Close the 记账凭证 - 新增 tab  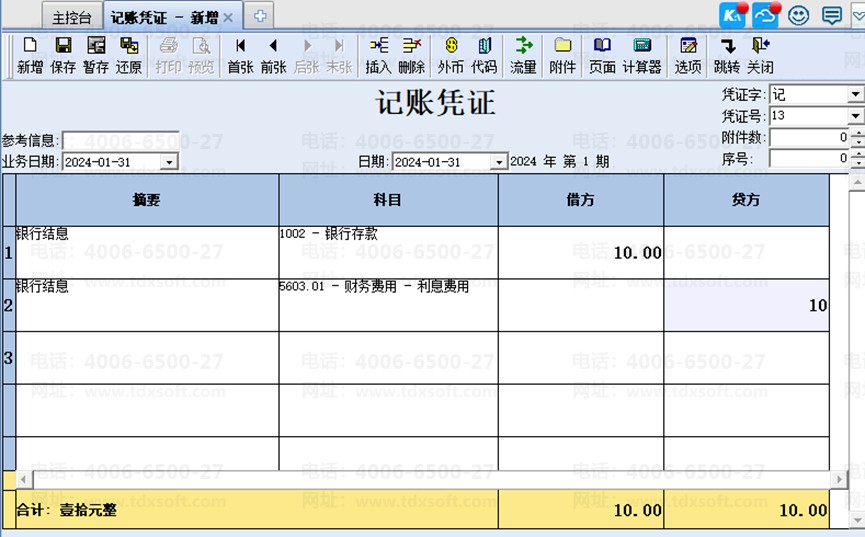tap(228, 18)
